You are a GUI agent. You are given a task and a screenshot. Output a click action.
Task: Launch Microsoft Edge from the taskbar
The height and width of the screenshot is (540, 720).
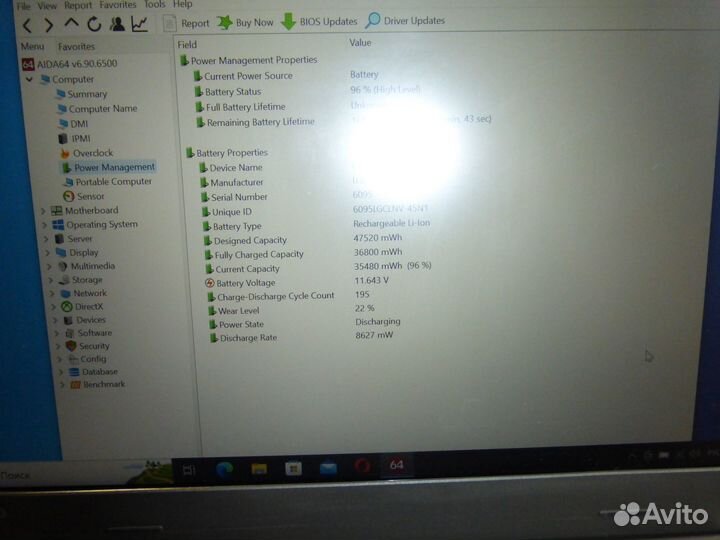pos(225,469)
